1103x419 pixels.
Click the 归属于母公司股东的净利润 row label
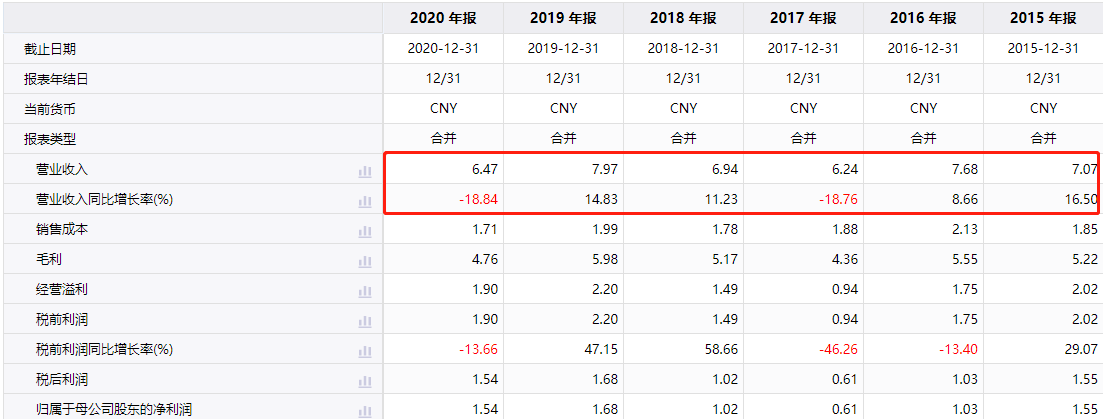pyautogui.click(x=114, y=408)
